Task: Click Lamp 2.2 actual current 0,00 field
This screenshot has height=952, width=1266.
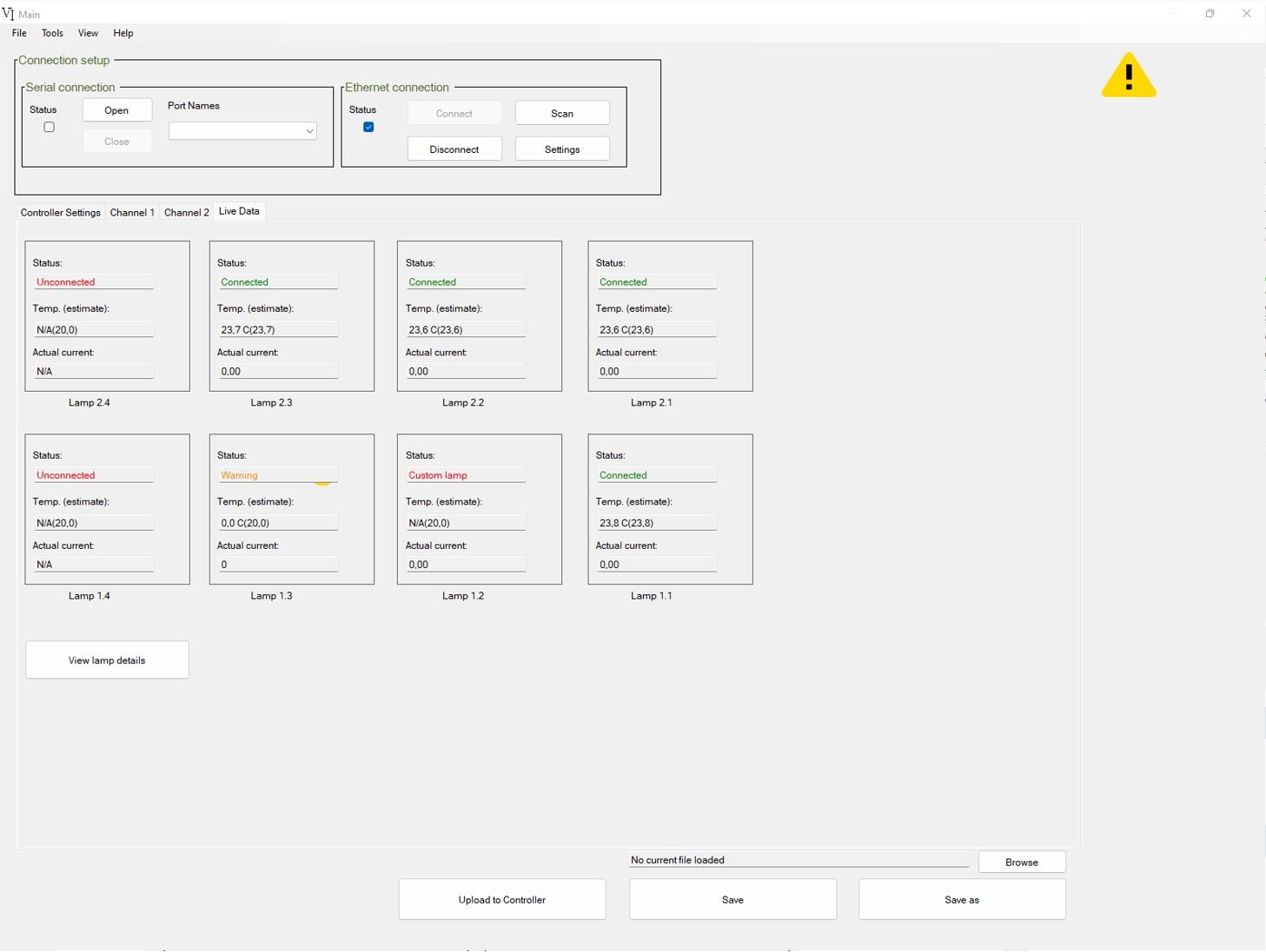Action: [465, 371]
